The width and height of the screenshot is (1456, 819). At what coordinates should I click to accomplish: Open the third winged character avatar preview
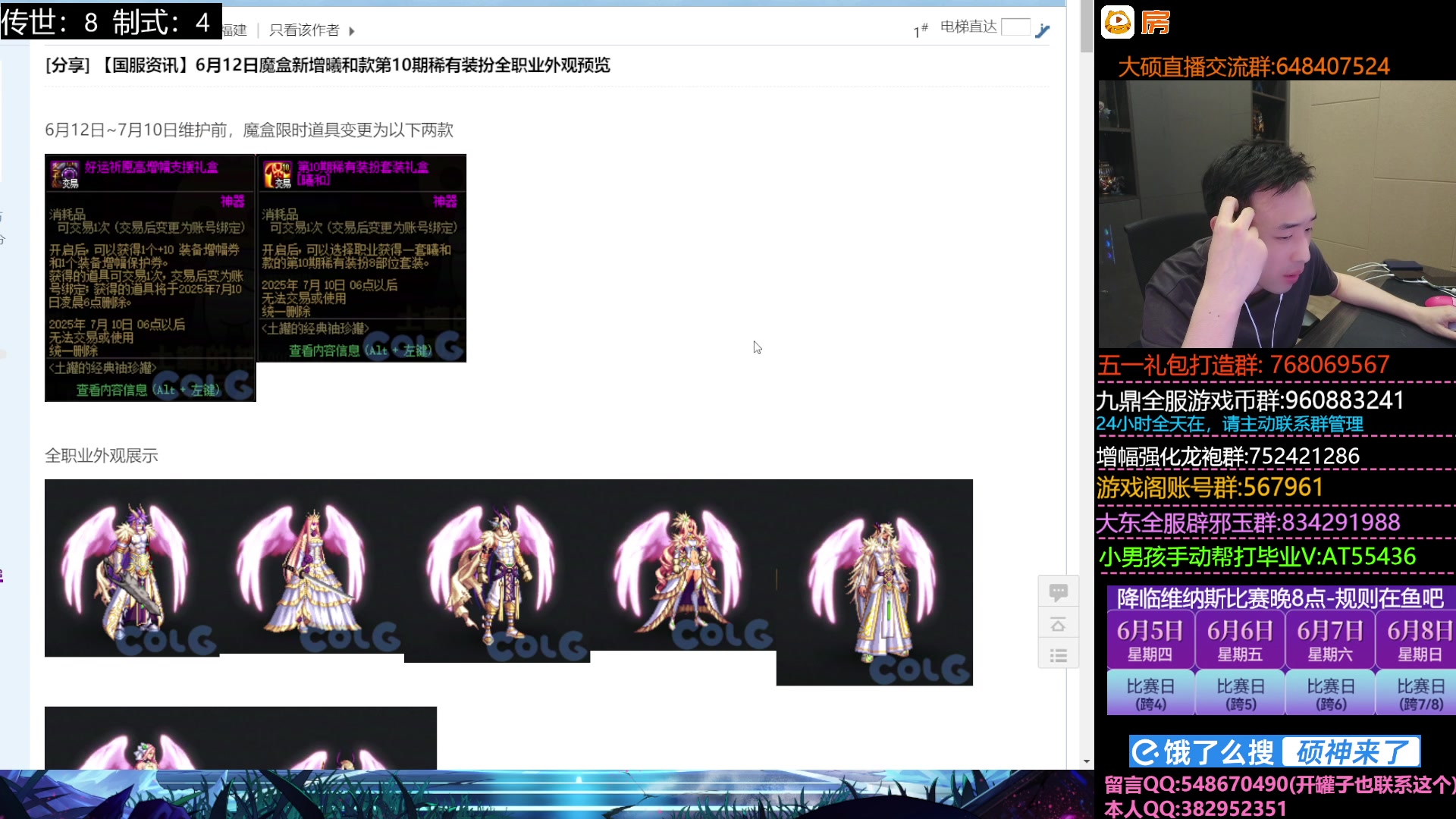pos(497,571)
